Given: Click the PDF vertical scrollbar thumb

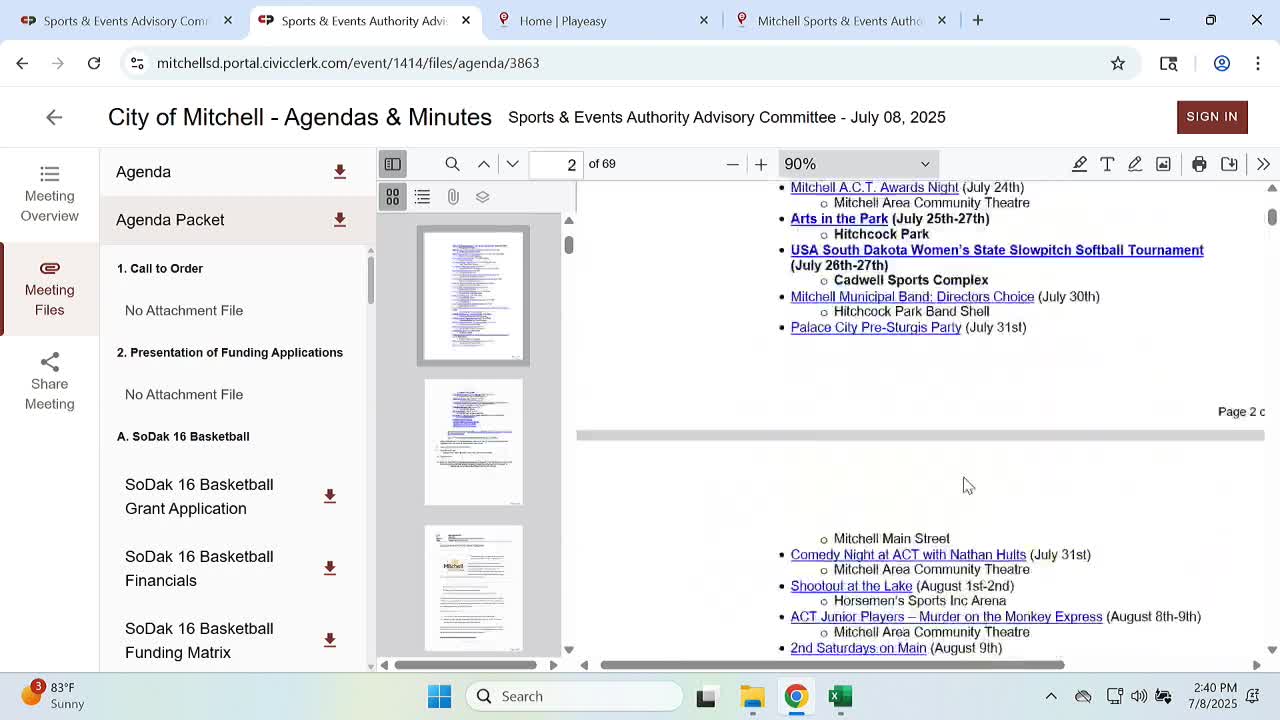Looking at the screenshot, I should (x=1272, y=217).
